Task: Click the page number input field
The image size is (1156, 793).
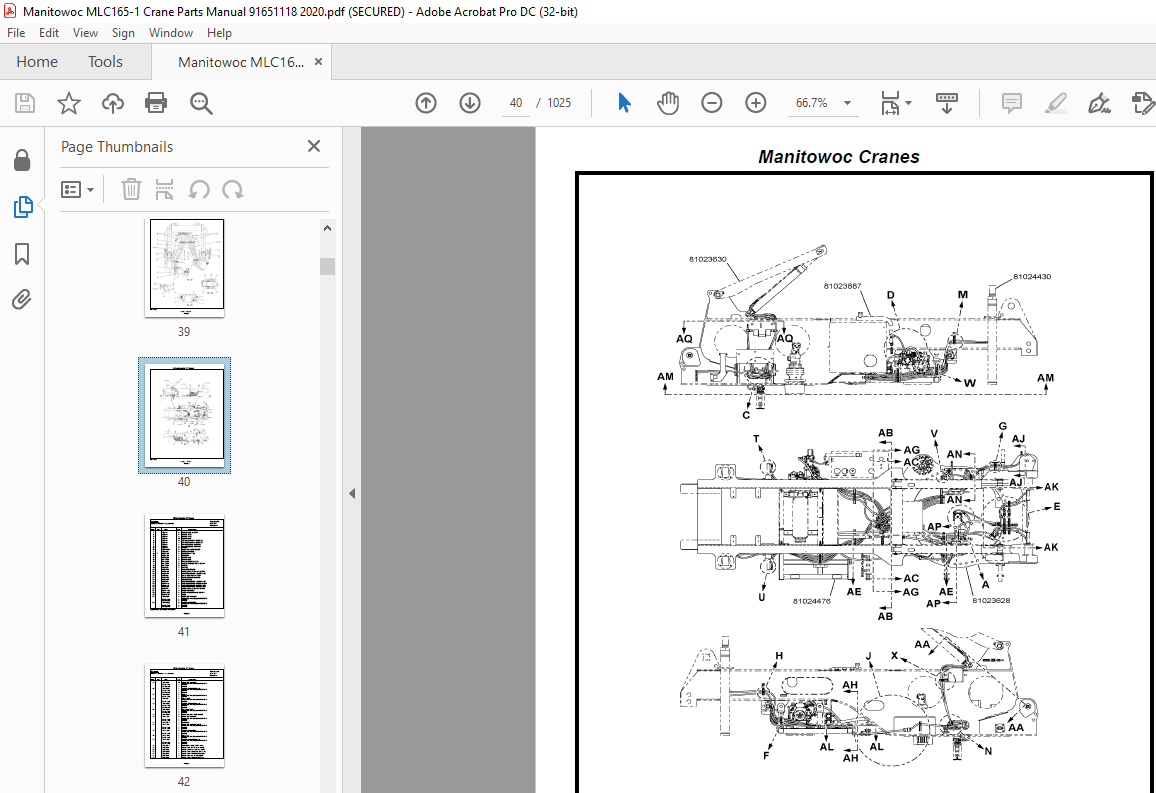Action: 516,103
